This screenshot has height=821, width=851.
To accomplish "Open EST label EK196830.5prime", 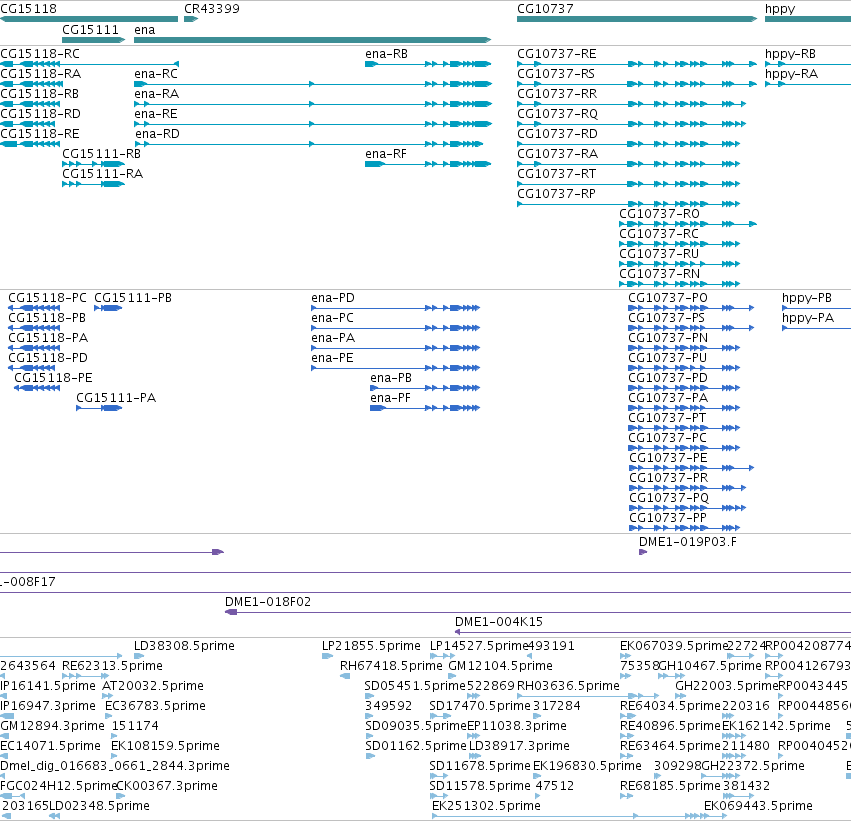I will click(587, 766).
